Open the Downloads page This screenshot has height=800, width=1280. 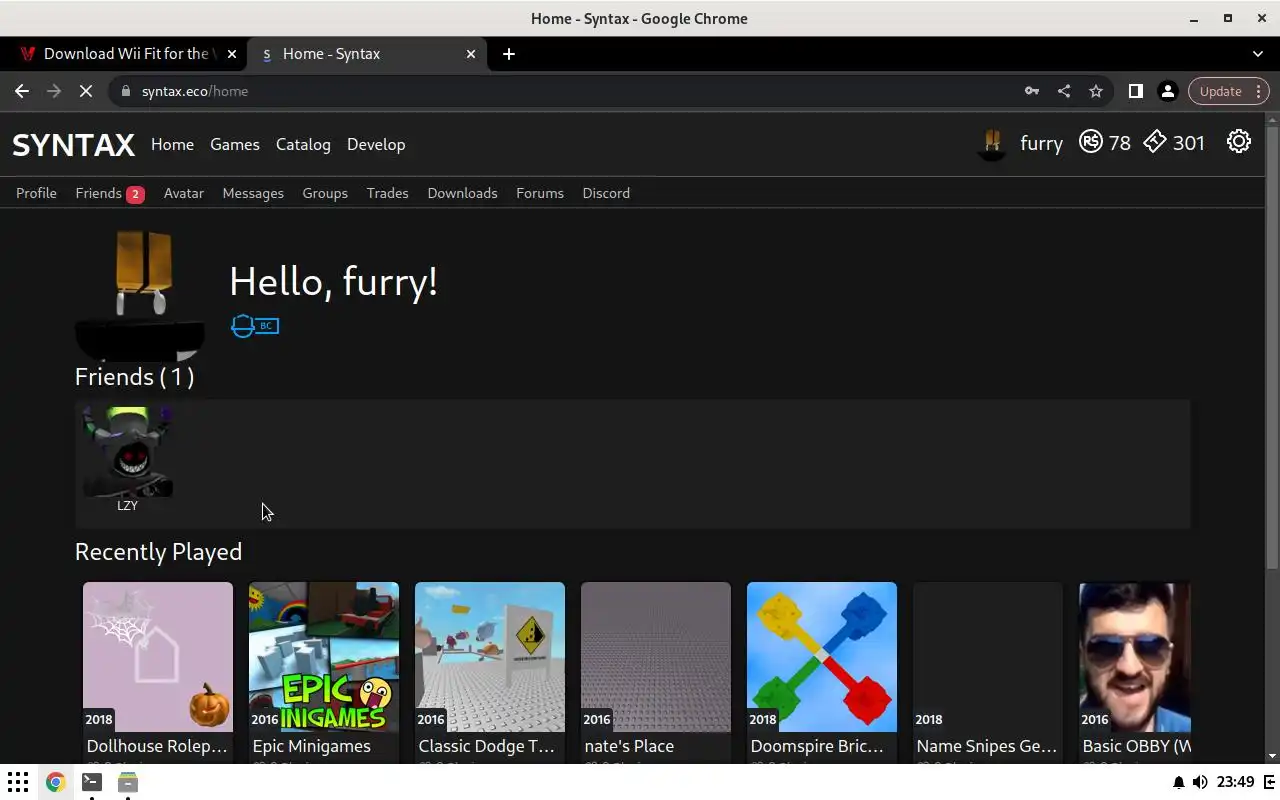point(462,193)
